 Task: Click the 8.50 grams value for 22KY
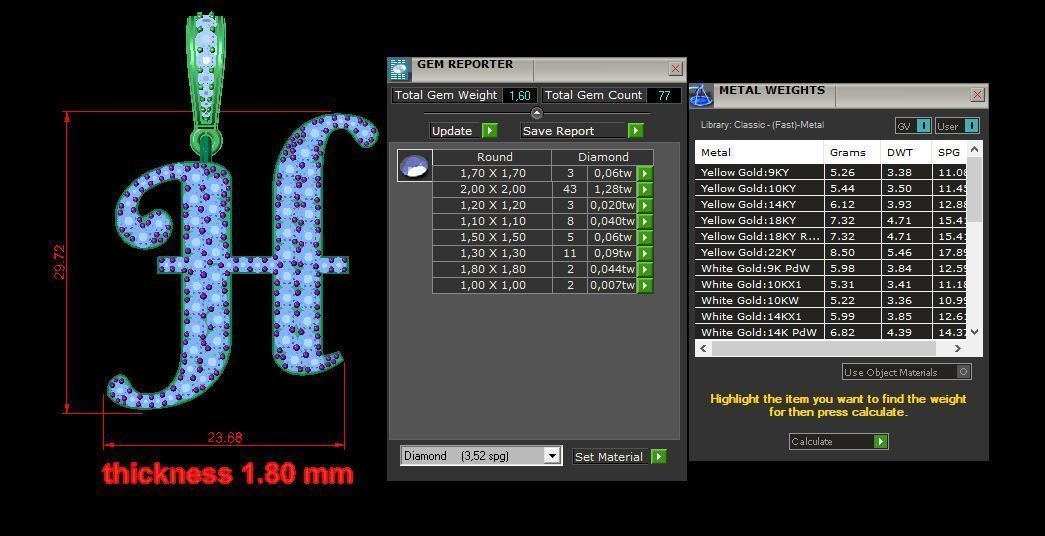[x=842, y=253]
